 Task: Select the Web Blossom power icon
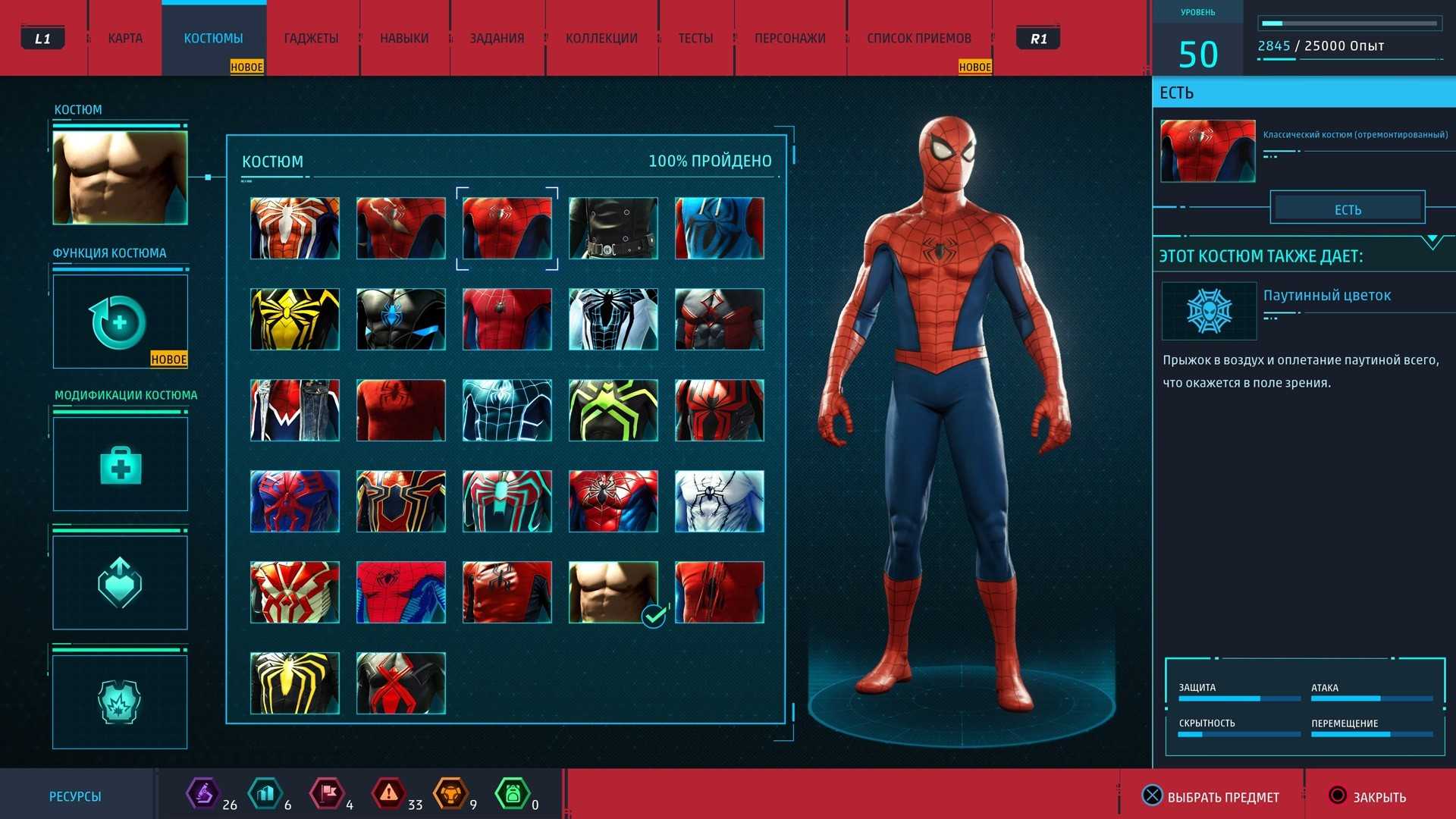pyautogui.click(x=1209, y=311)
